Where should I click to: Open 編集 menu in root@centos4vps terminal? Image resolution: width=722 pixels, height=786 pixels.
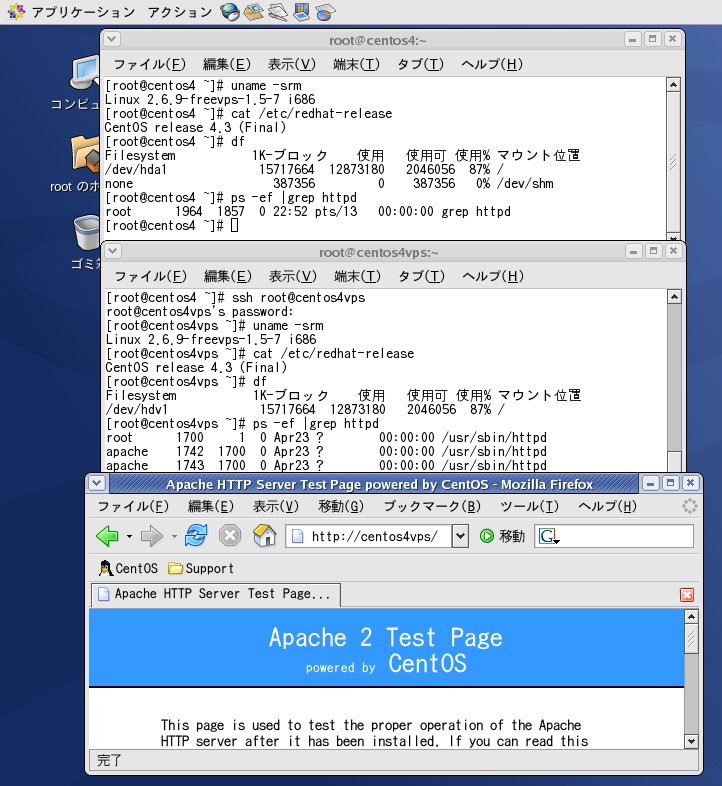228,276
